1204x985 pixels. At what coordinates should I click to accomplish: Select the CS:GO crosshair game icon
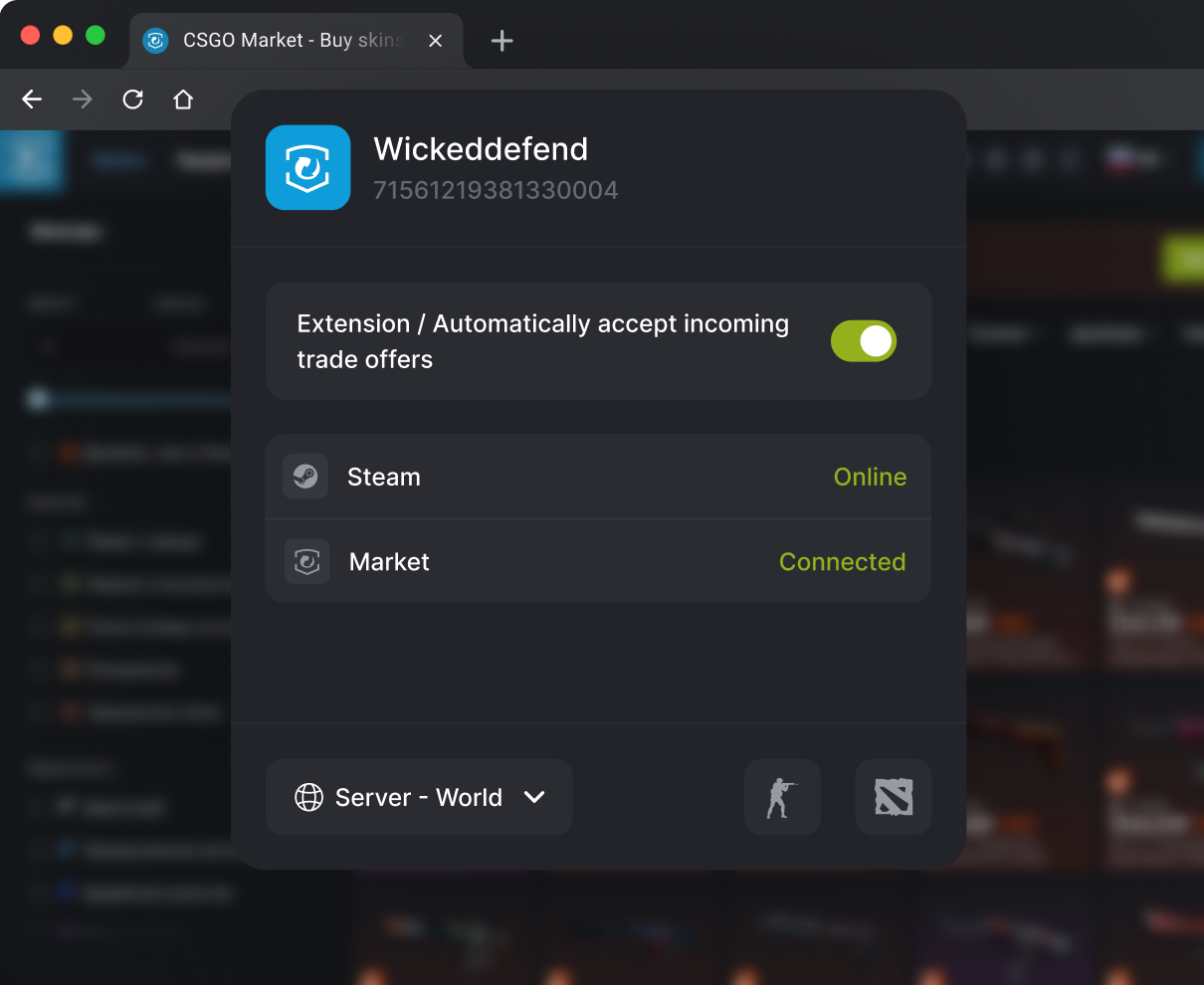[782, 797]
